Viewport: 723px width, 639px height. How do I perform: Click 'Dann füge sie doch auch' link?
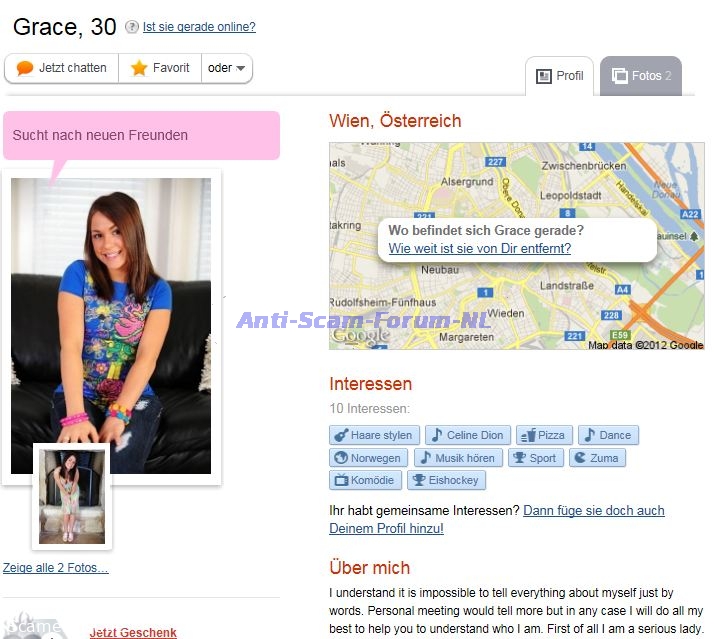(594, 510)
